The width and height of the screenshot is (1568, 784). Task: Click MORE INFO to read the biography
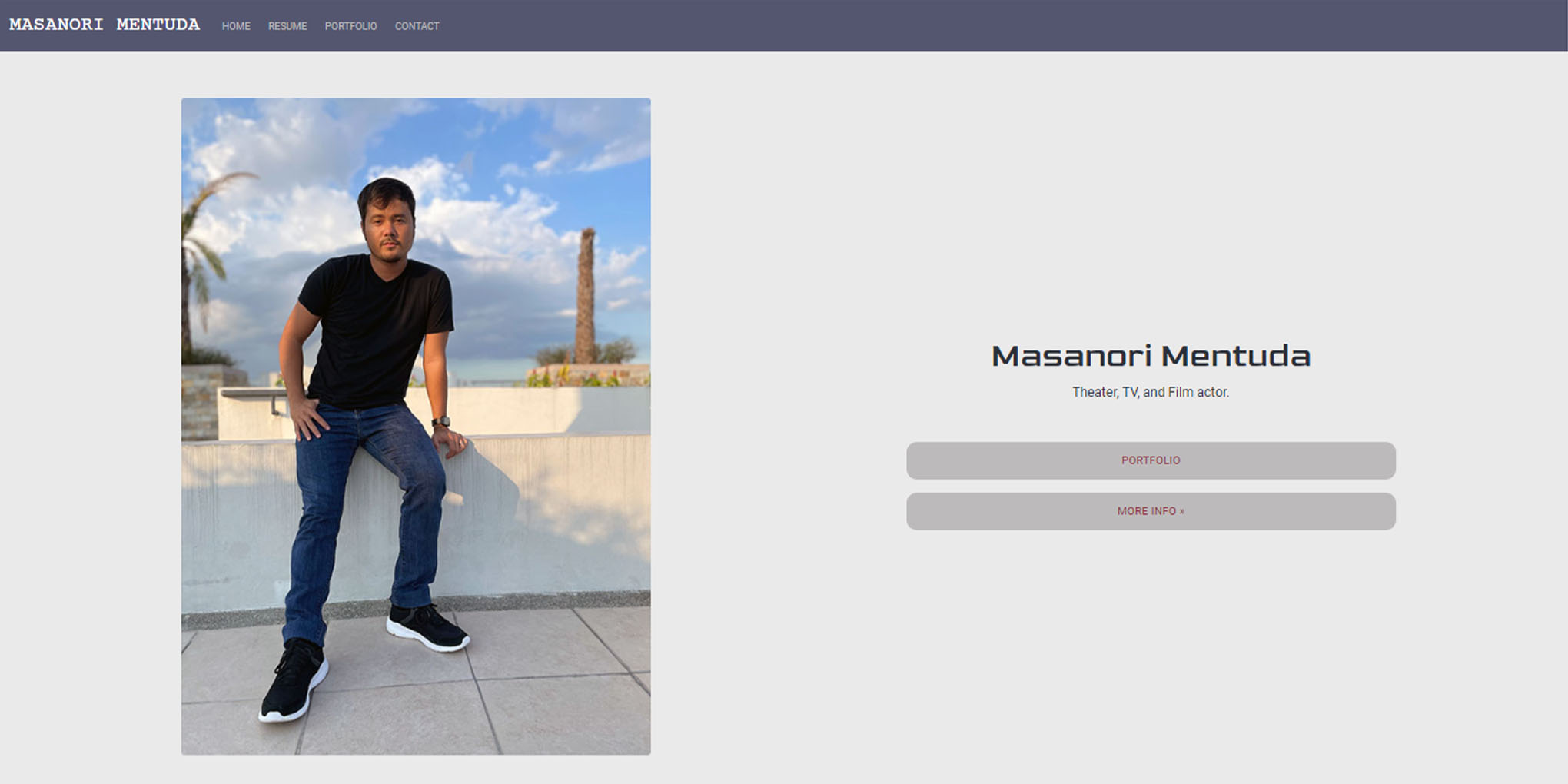(1151, 510)
